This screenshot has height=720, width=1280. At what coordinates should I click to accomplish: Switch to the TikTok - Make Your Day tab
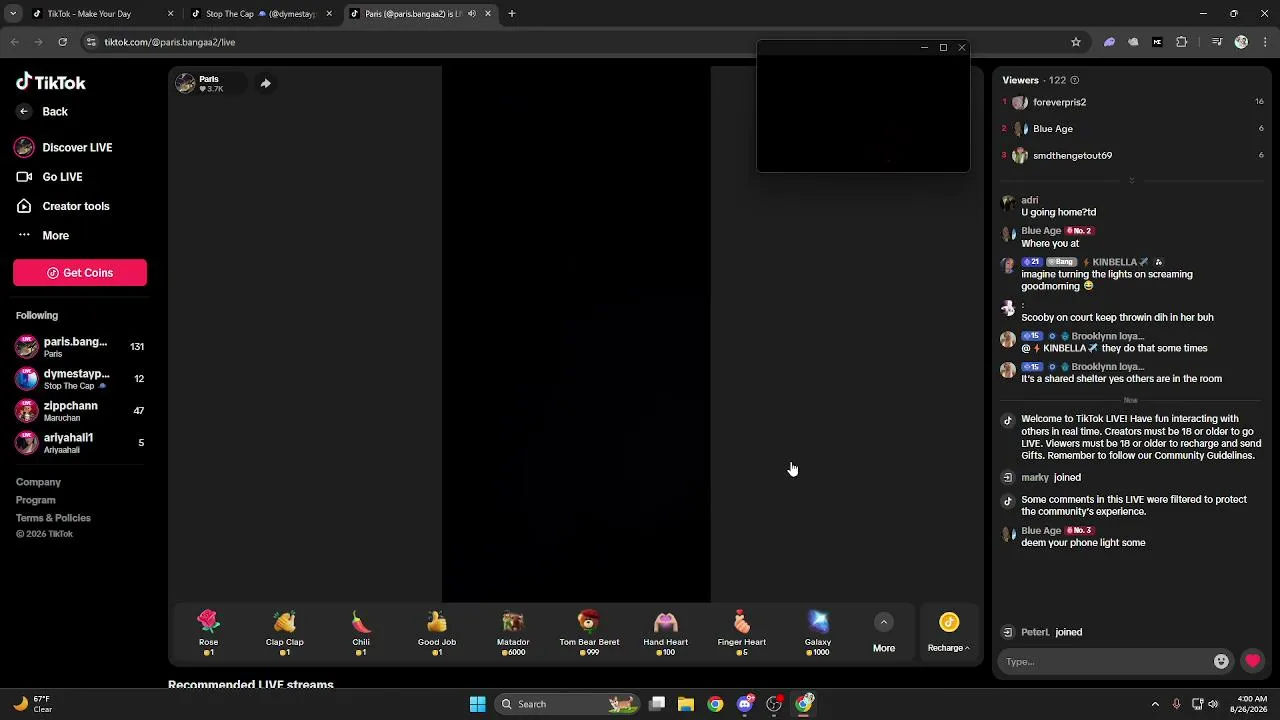100,14
